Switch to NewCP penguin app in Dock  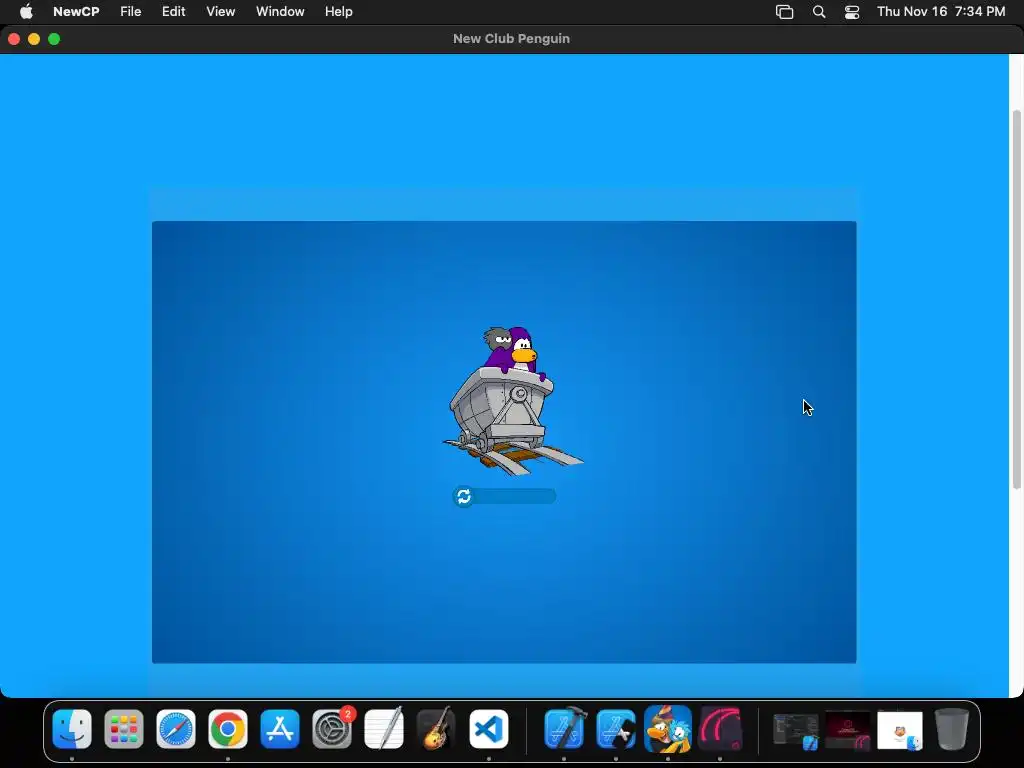[668, 729]
